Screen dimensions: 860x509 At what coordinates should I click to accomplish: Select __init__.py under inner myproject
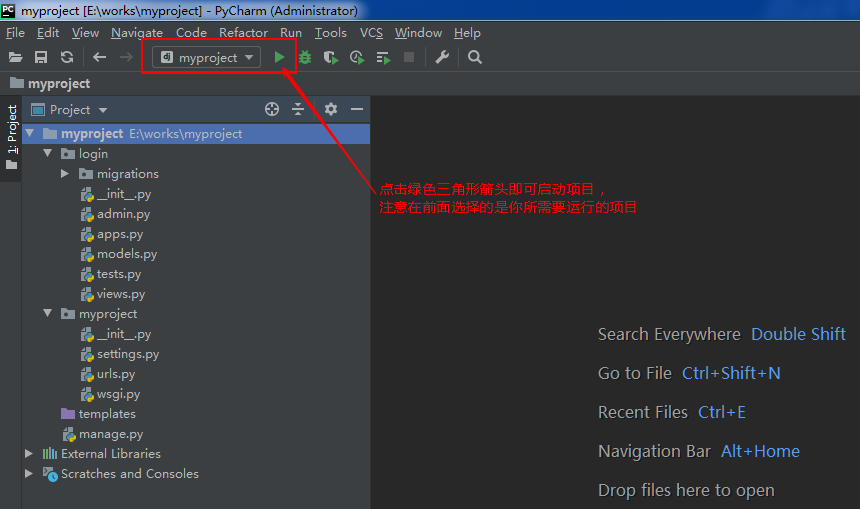(x=116, y=334)
